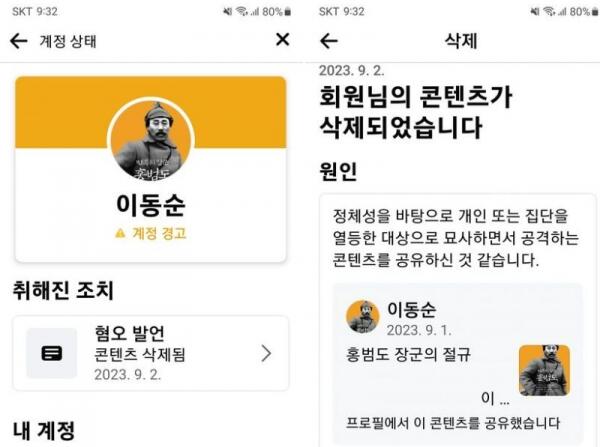This screenshot has width=600, height=447.
Task: Tap the right phone's Wi-Fi status icon
Action: click(549, 12)
